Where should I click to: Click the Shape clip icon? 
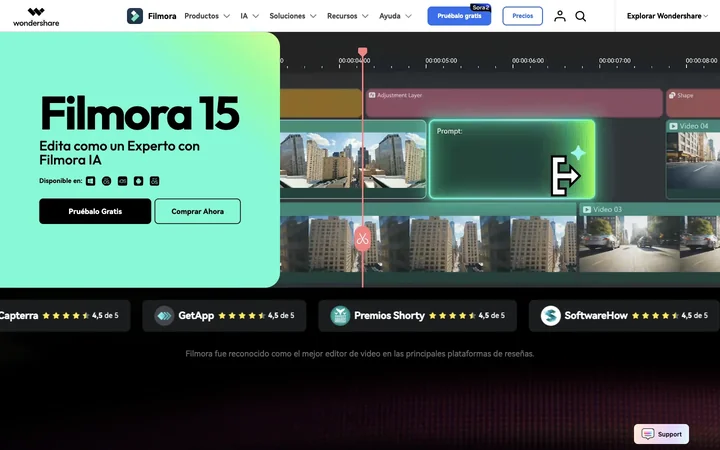(672, 96)
